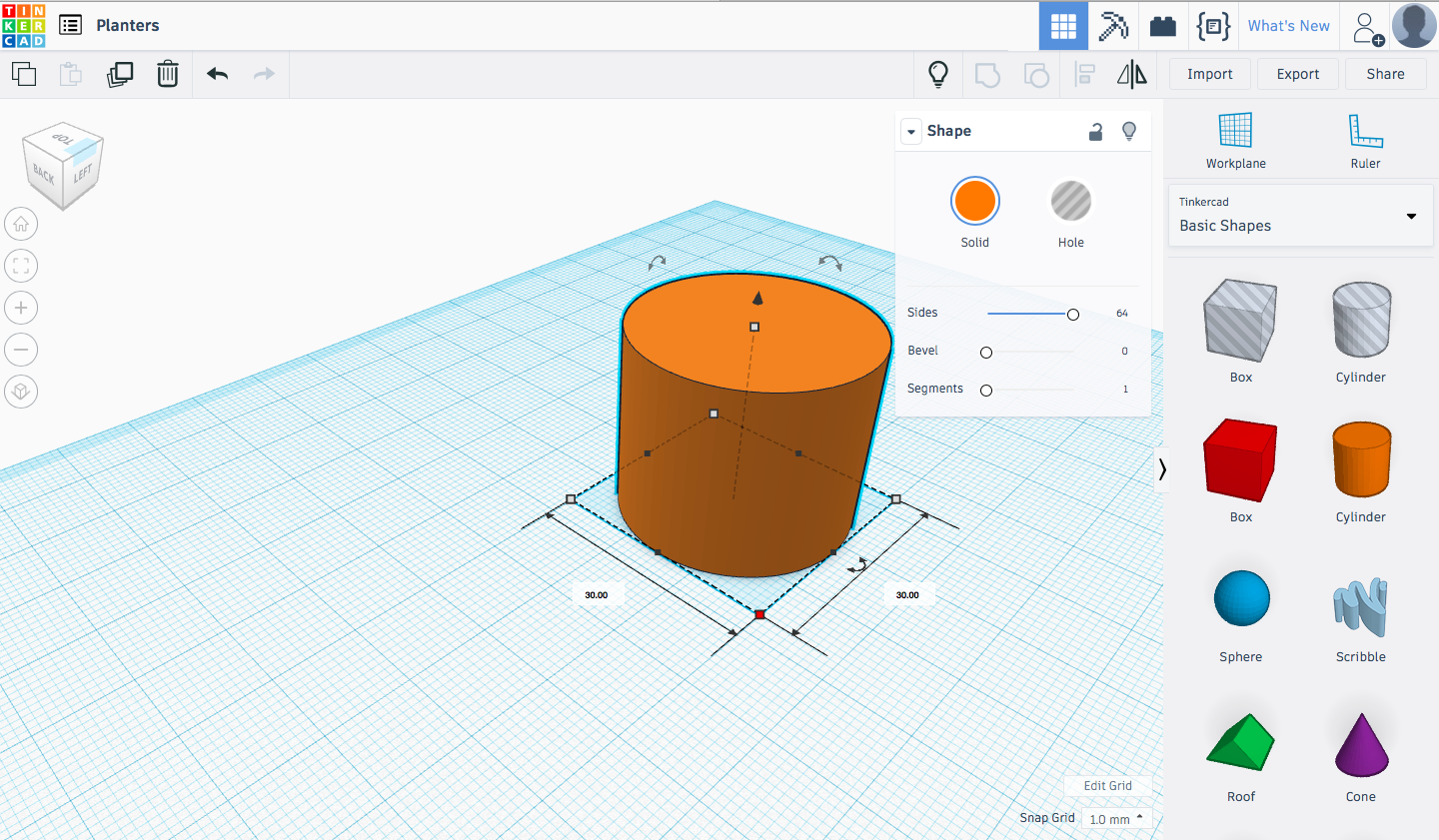Delete the selected shape with trash icon
The width and height of the screenshot is (1439, 840).
click(x=168, y=74)
